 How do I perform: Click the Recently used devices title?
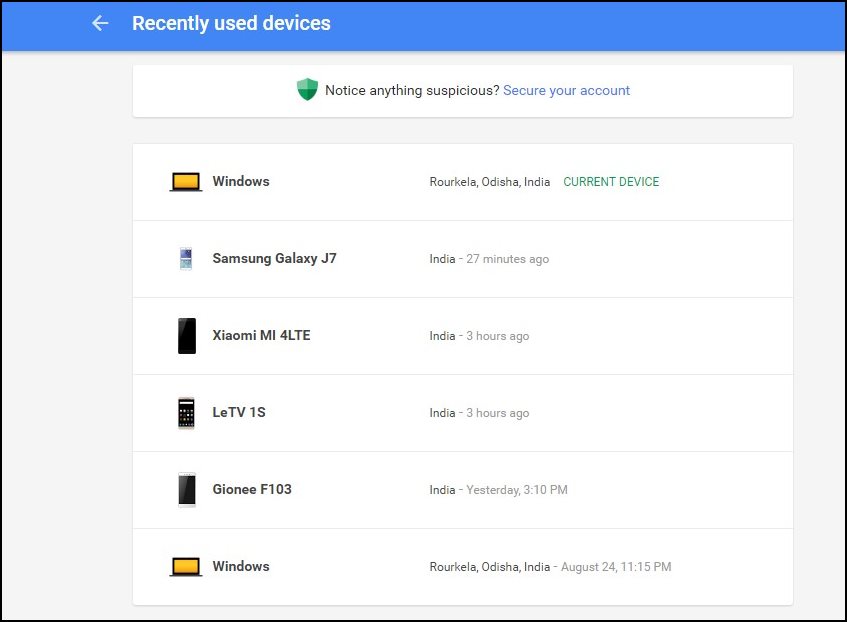pos(231,23)
